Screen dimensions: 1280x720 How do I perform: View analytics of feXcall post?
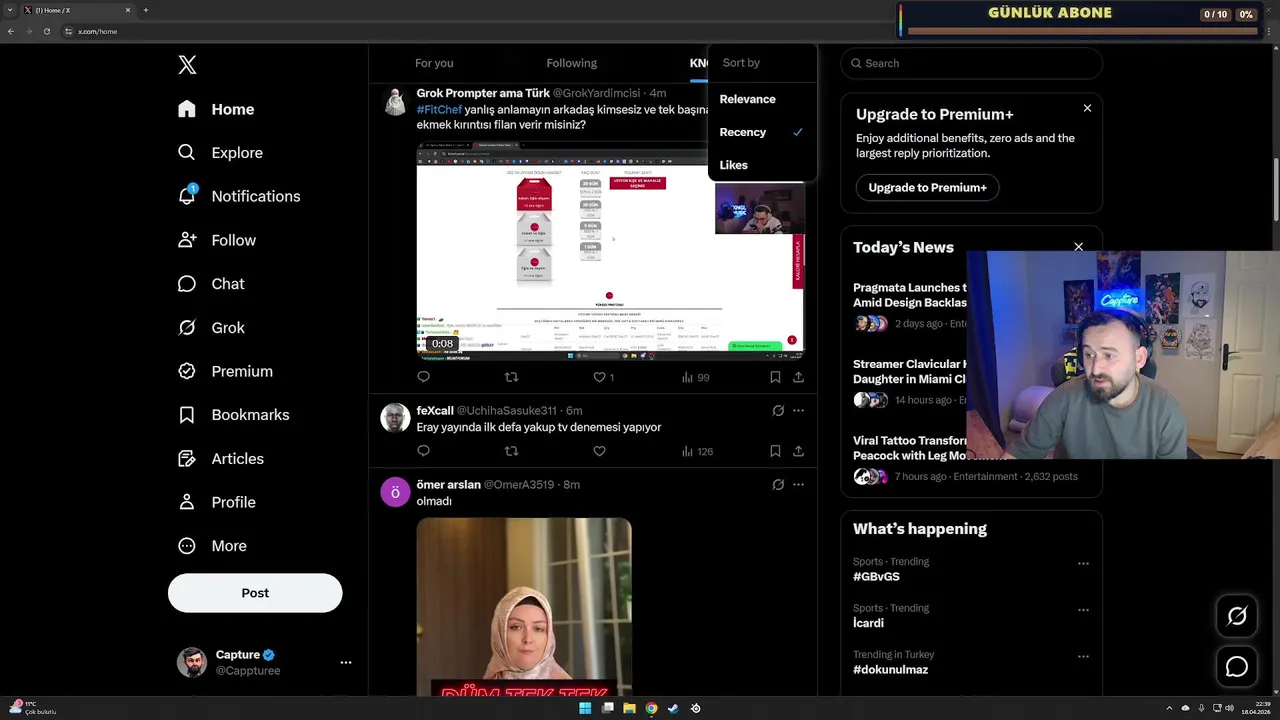click(x=697, y=451)
